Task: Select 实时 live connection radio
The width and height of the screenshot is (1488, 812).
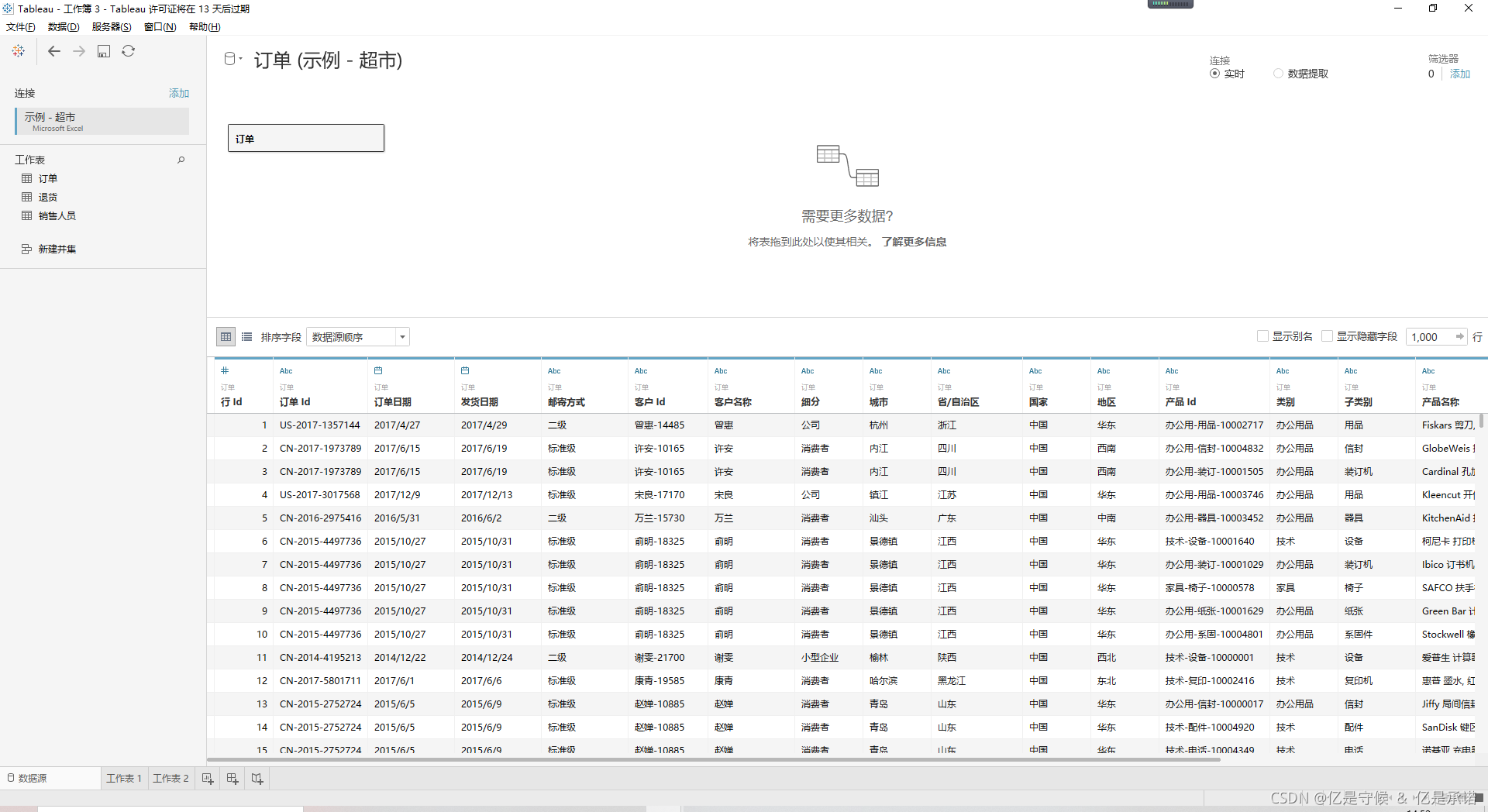Action: 1214,74
